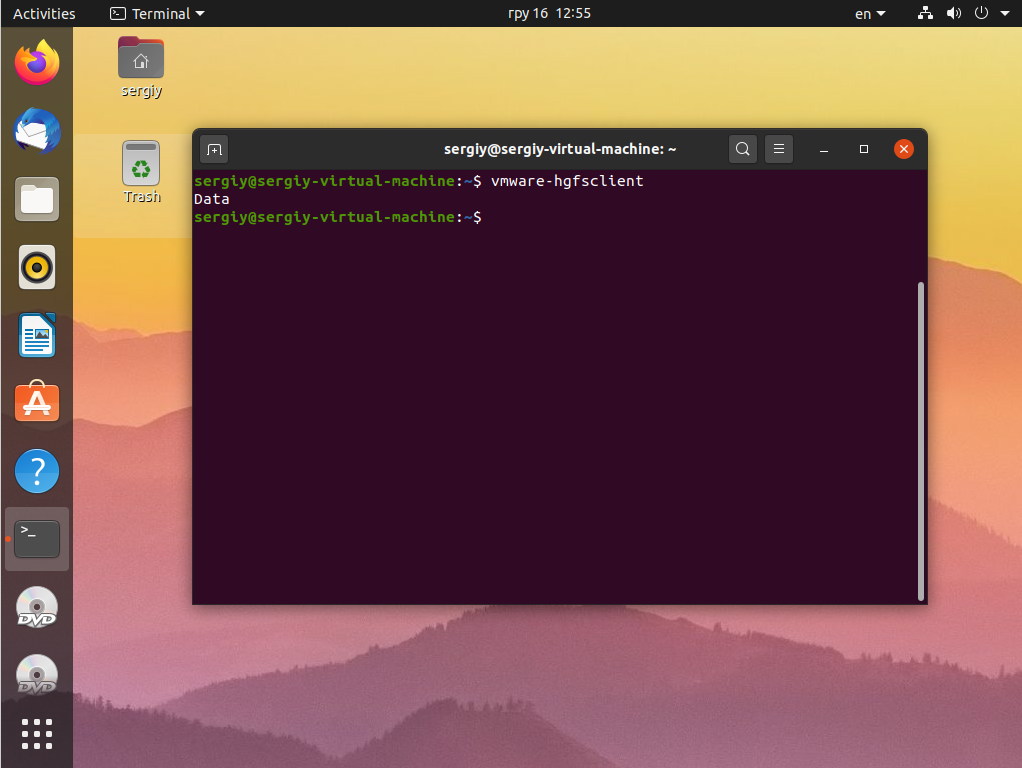Open the system menu arrow
The width and height of the screenshot is (1022, 768).
[x=1004, y=14]
